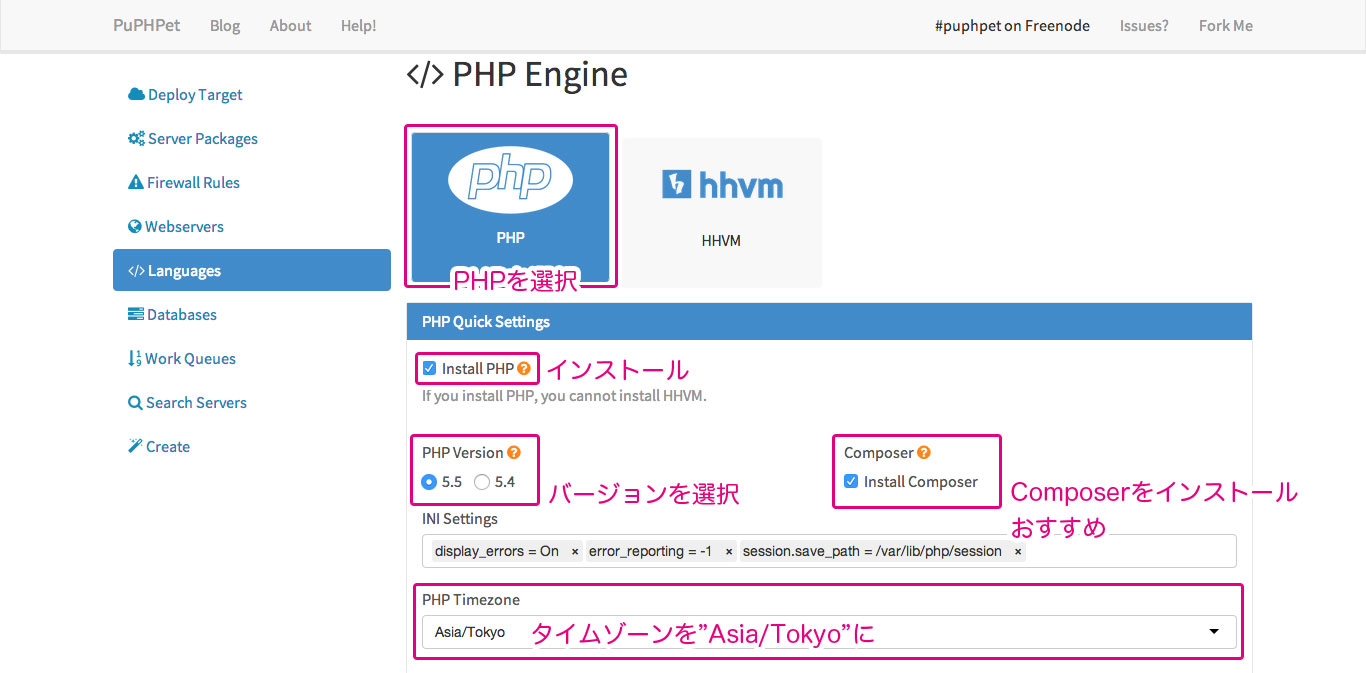Click the code brackets icon beside Languages
This screenshot has width=1366, height=673.
[x=136, y=271]
